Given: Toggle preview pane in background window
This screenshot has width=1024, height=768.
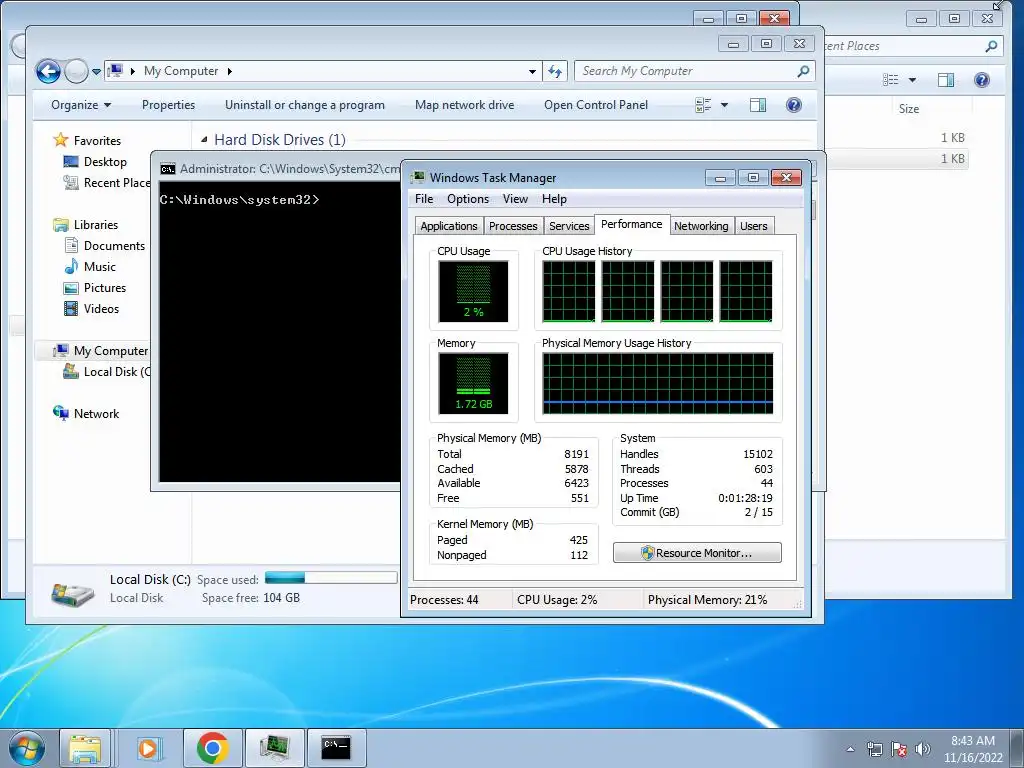Looking at the screenshot, I should point(946,80).
